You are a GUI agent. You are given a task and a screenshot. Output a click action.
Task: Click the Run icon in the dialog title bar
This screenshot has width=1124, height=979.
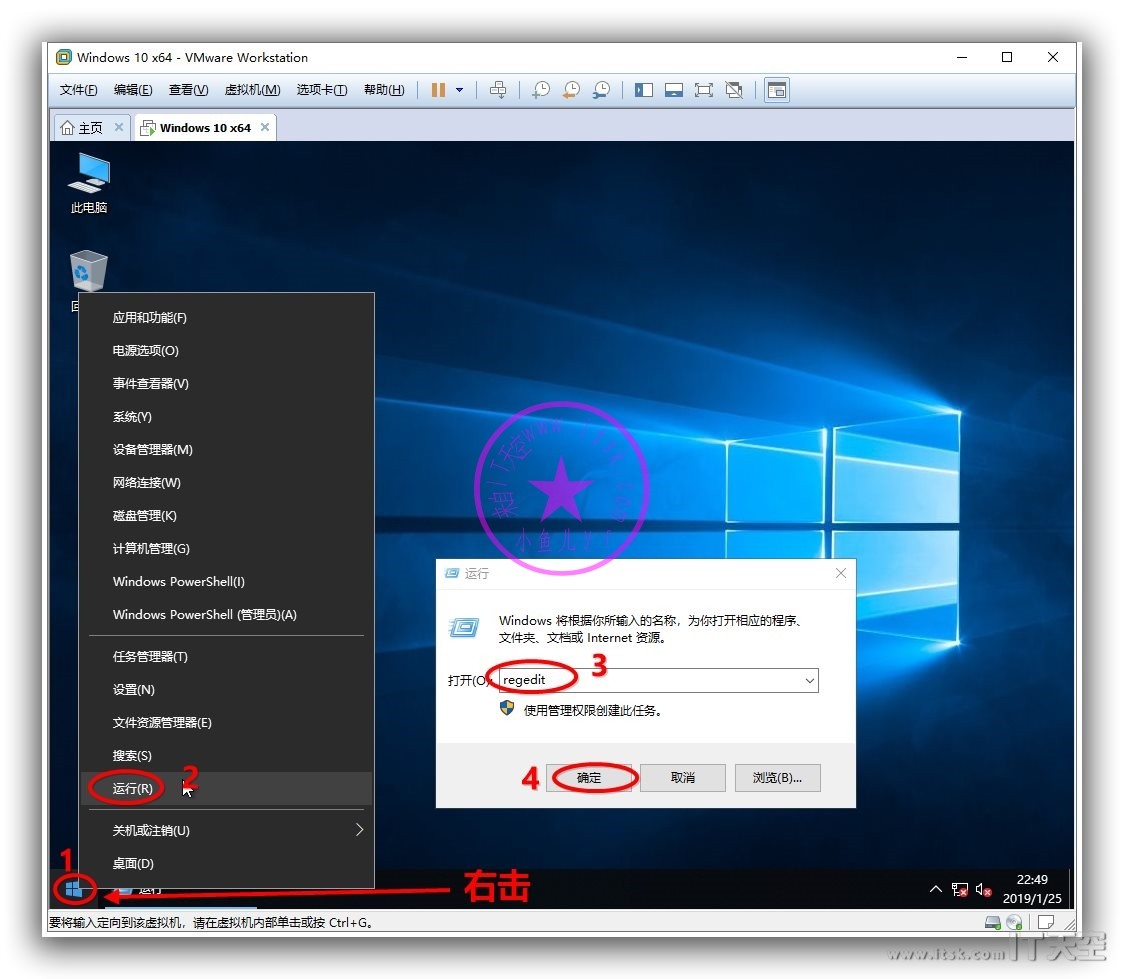tap(452, 573)
